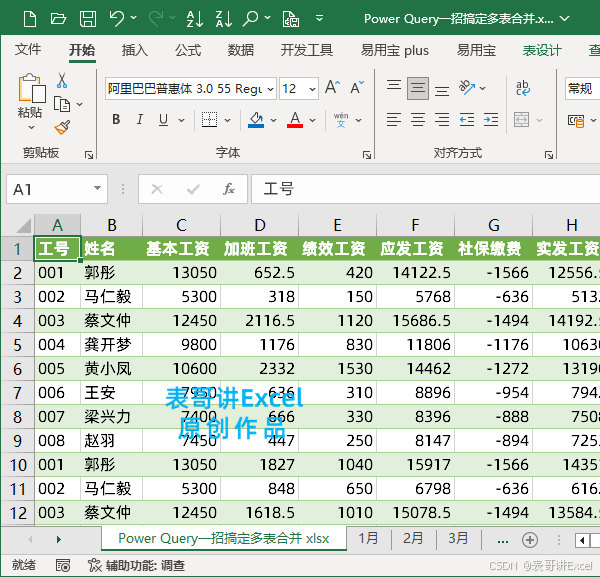Show phonetic guide wén icon

point(341,120)
